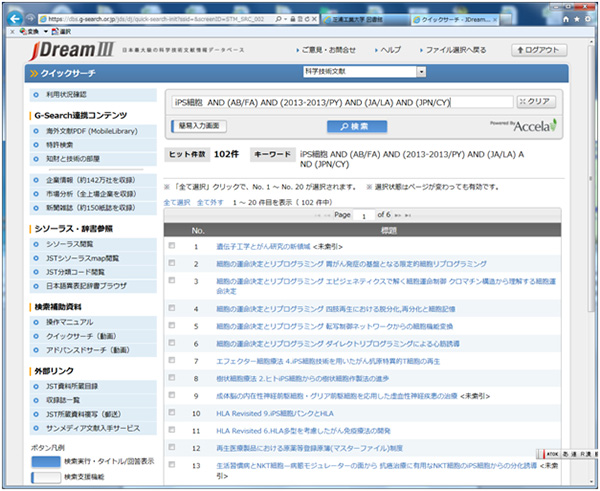Click the 全て外す link
This screenshot has height=491, width=600.
(x=210, y=202)
